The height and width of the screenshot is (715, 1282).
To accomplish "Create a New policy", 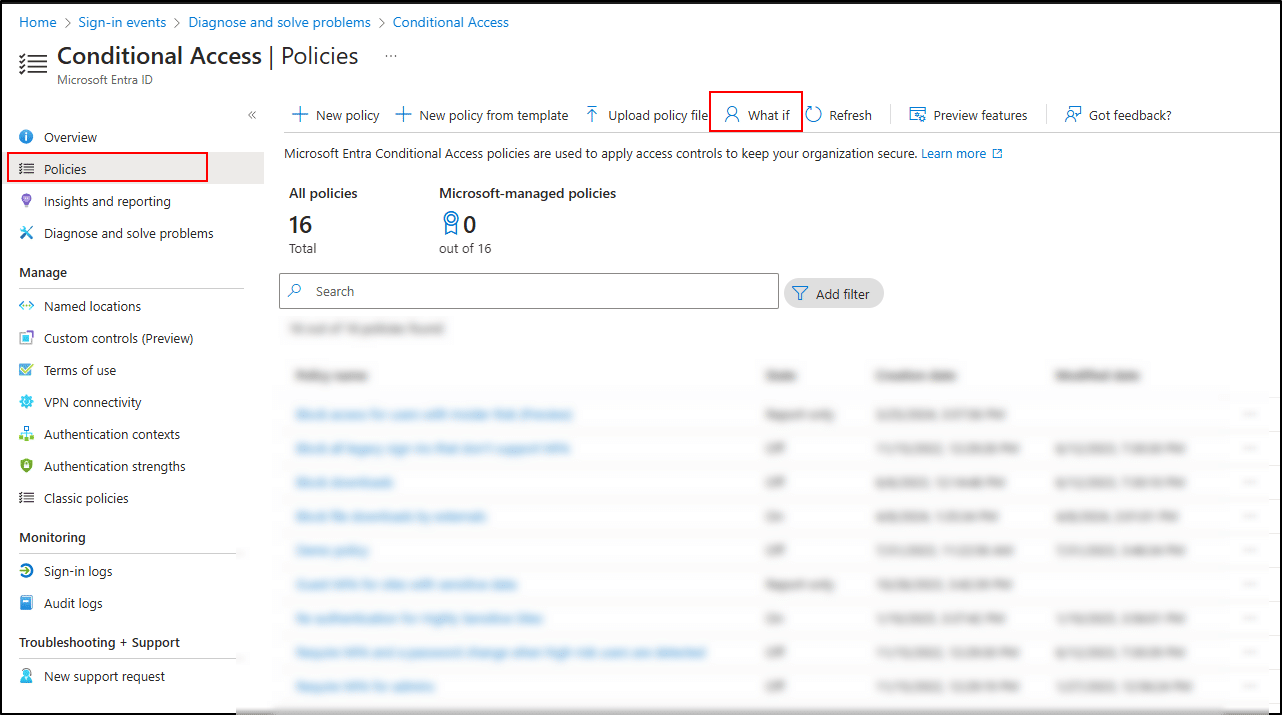I will point(335,115).
